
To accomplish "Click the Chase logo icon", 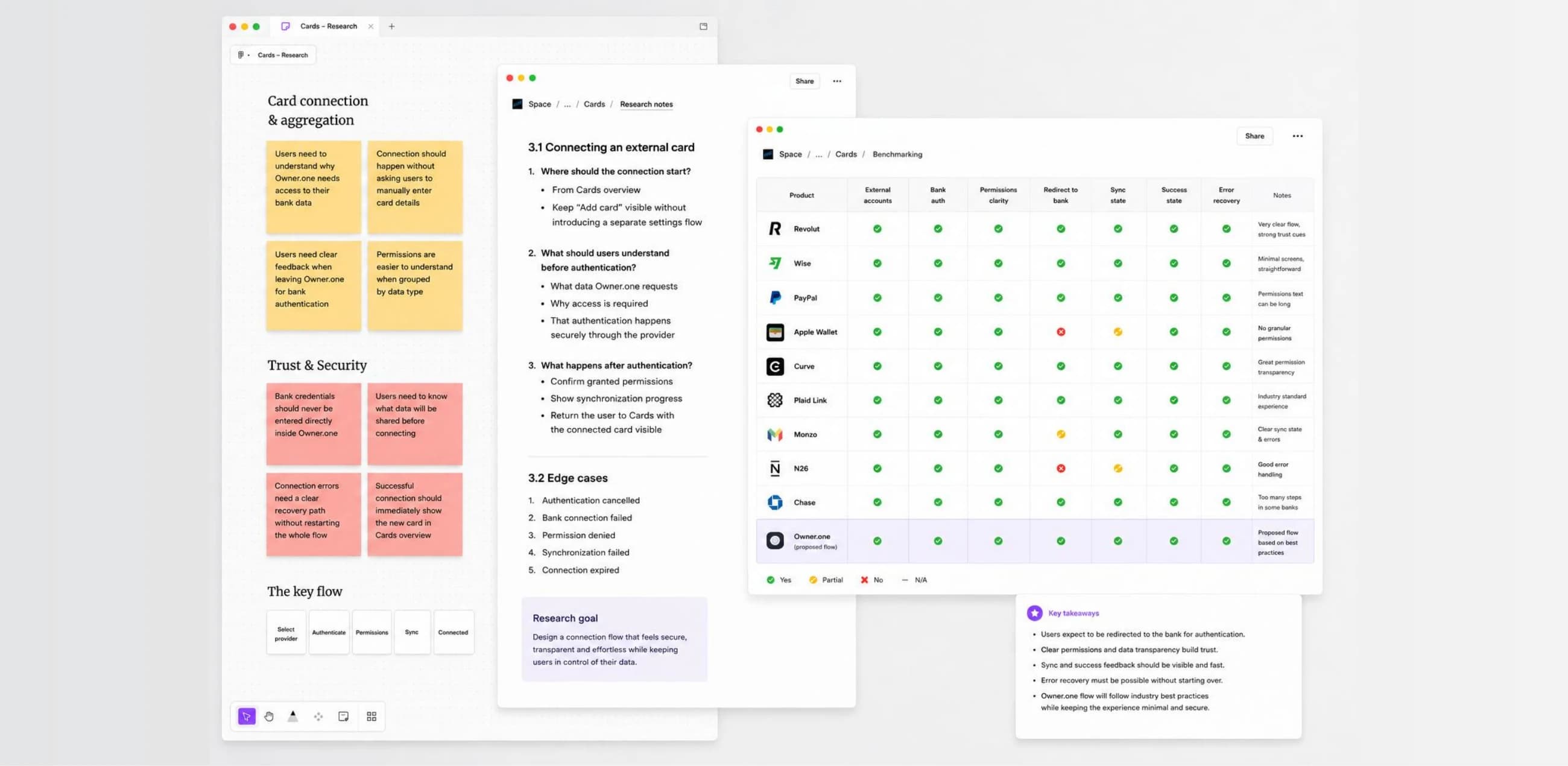I will tap(774, 502).
